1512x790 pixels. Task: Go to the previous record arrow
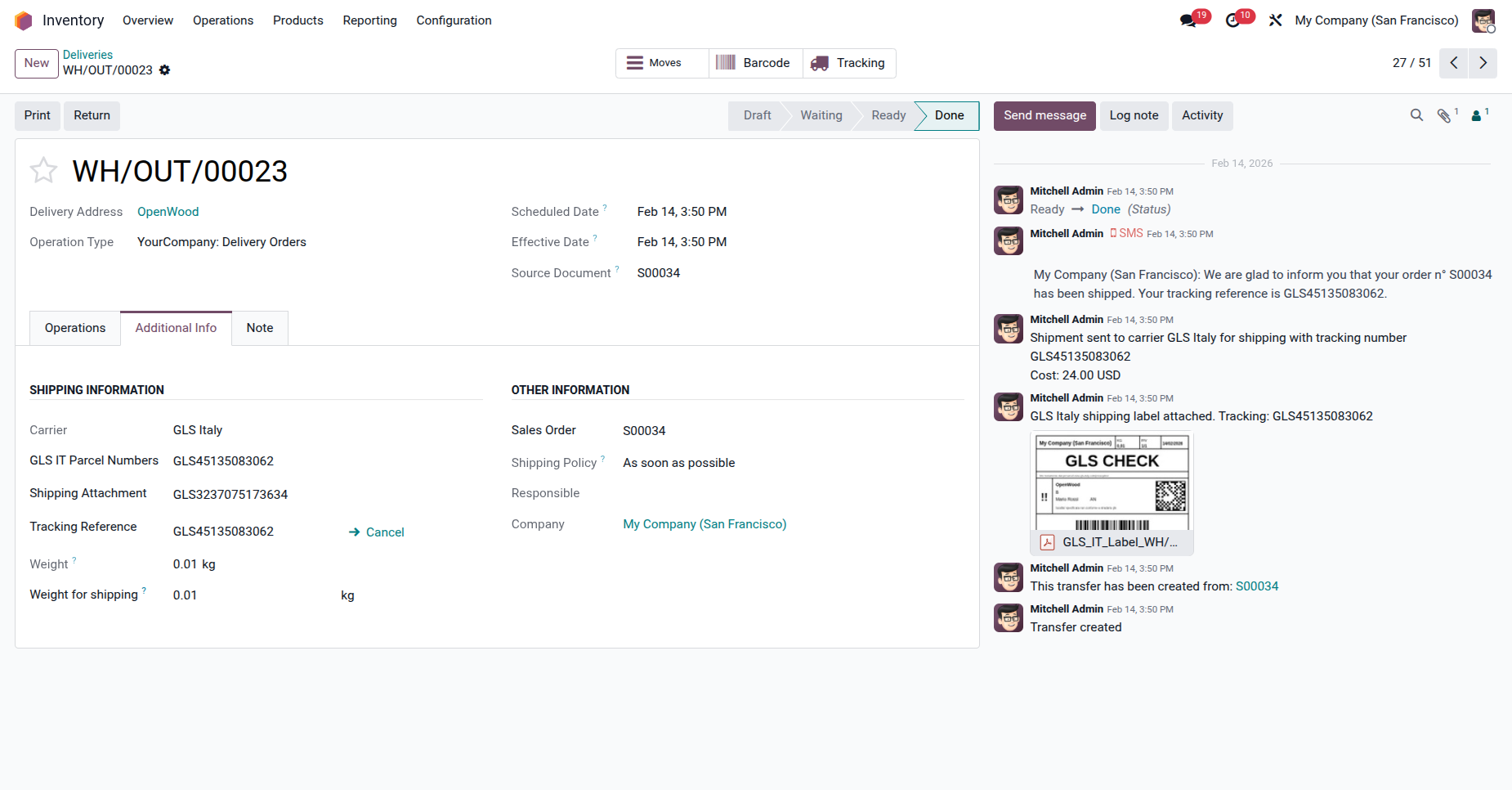(1454, 63)
